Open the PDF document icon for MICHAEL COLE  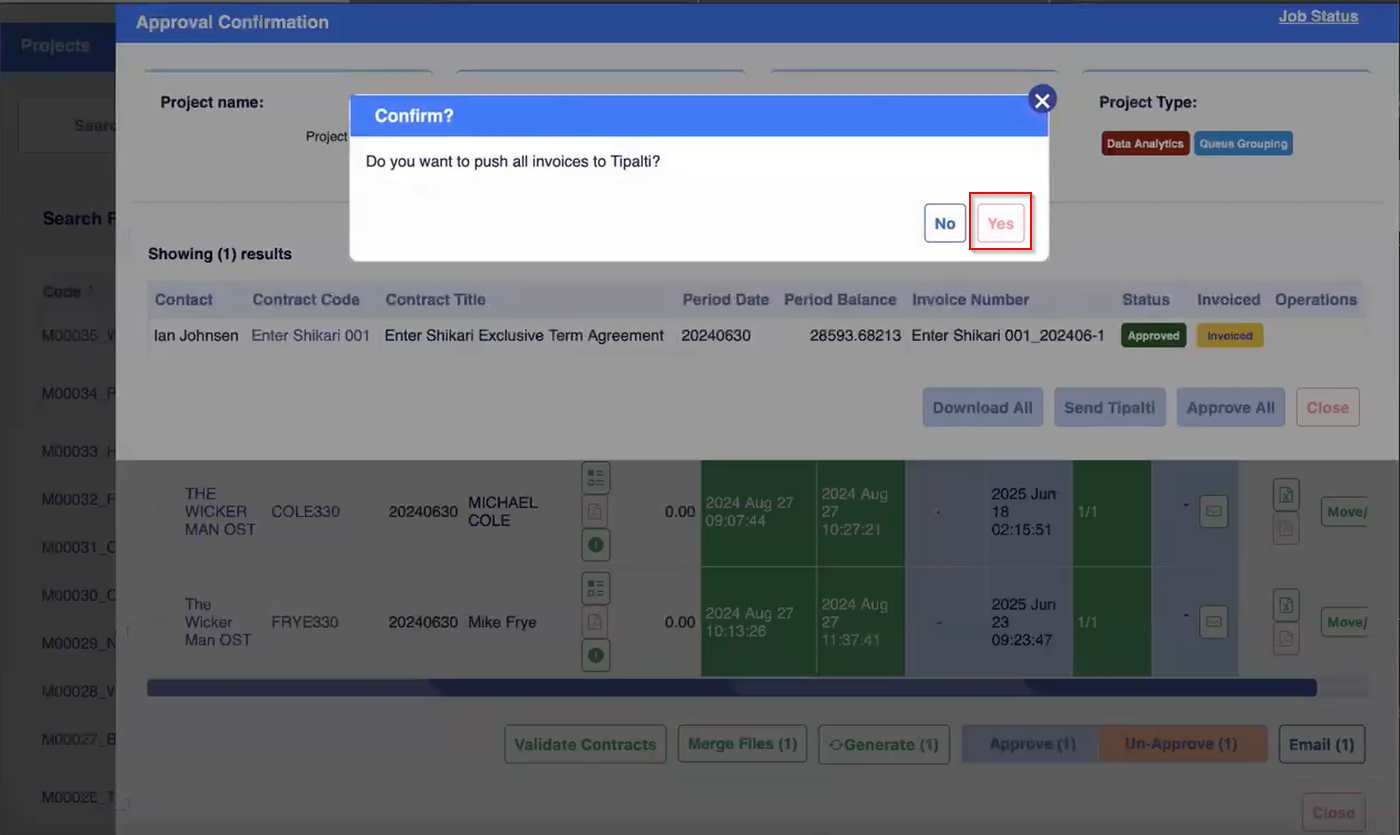tap(596, 511)
